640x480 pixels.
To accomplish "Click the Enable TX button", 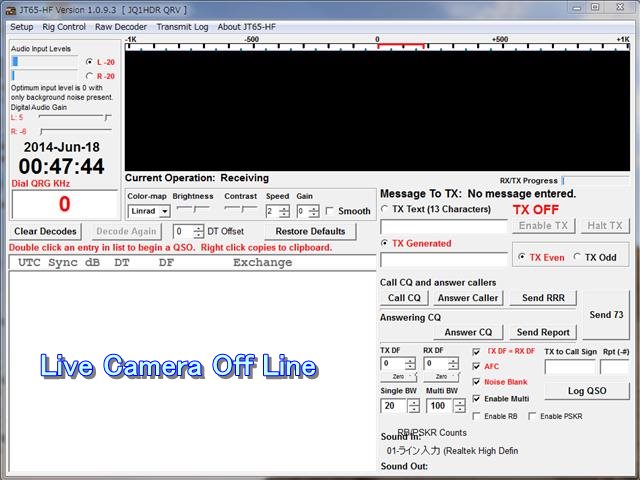I will (x=543, y=226).
